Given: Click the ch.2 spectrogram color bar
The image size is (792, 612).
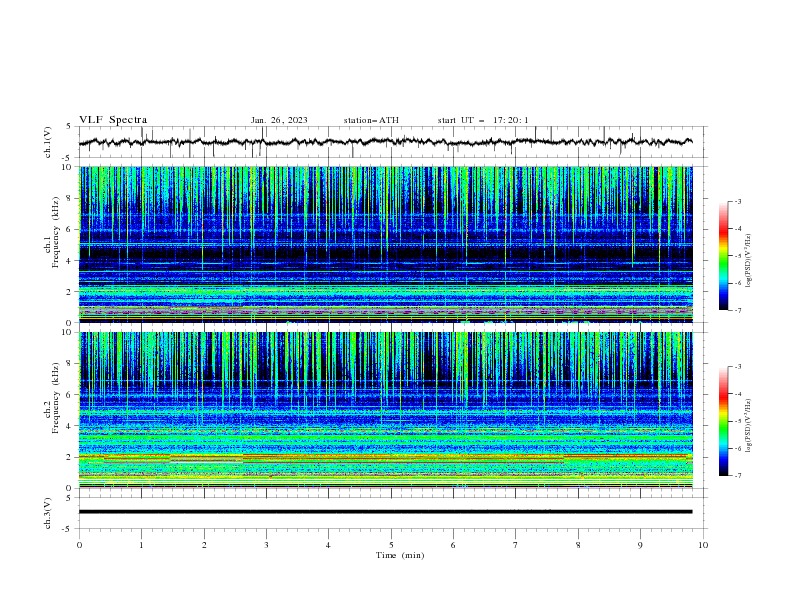Looking at the screenshot, I should pyautogui.click(x=724, y=421).
